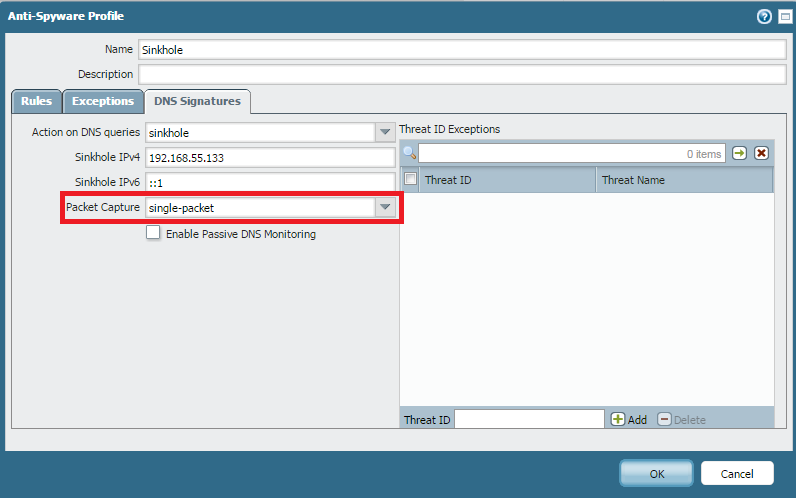This screenshot has width=796, height=498.
Task: Enable Passive DNS Monitoring checkbox
Action: tap(153, 233)
